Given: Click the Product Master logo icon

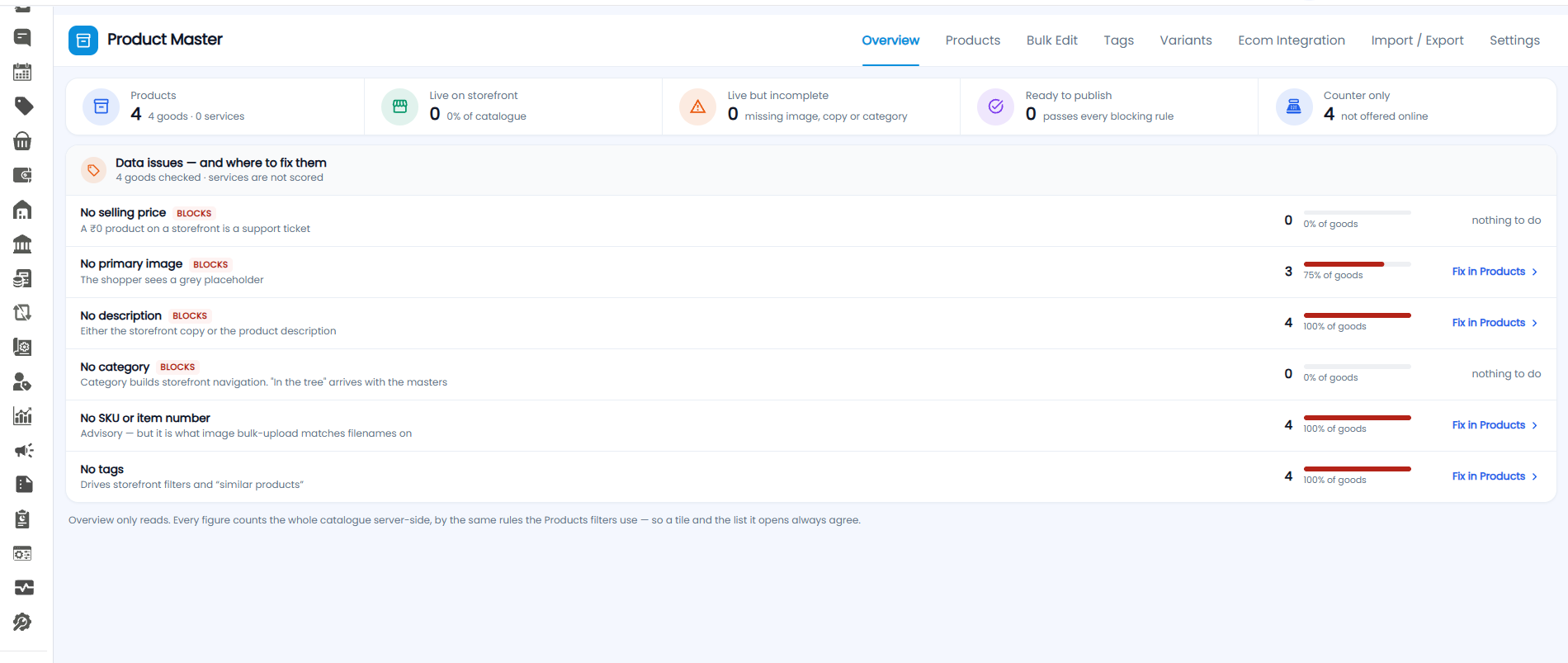Looking at the screenshot, I should [83, 40].
